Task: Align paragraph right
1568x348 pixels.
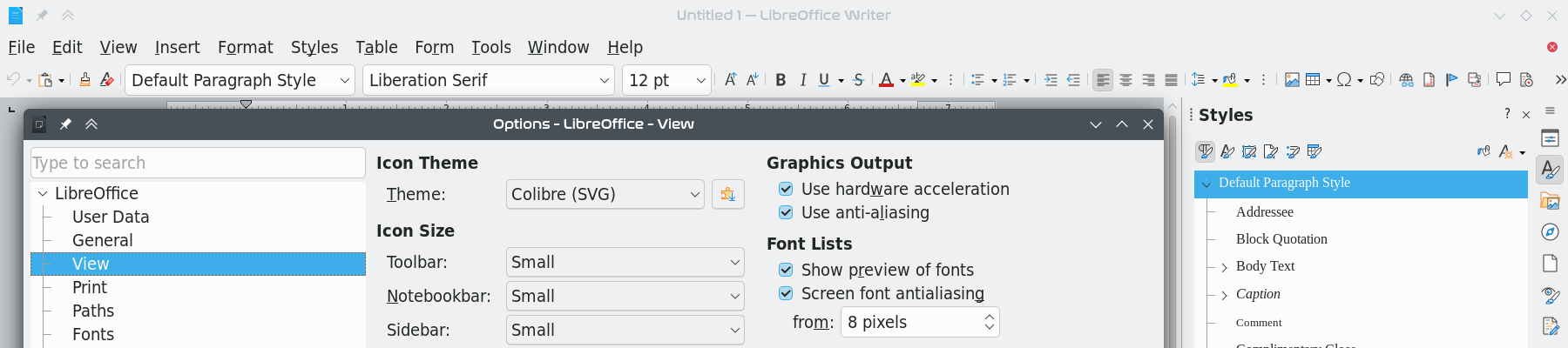Action: pyautogui.click(x=1148, y=80)
